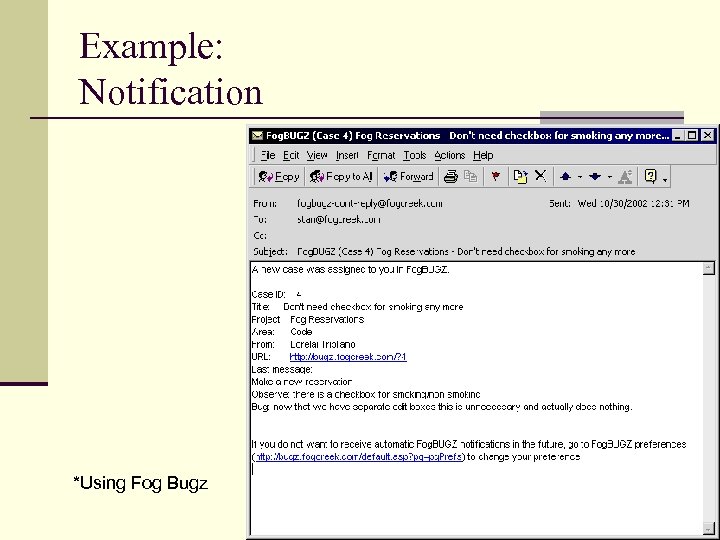Open the File menu
This screenshot has height=540, width=720.
tap(268, 155)
